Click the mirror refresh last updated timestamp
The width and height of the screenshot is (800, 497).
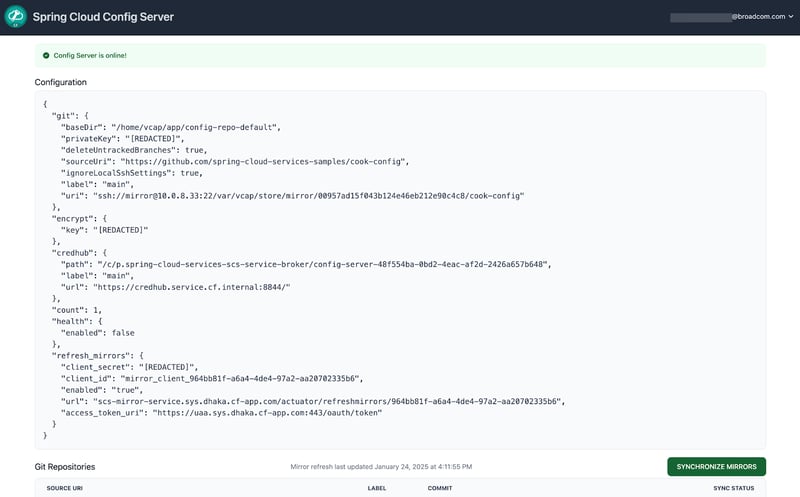coord(381,467)
